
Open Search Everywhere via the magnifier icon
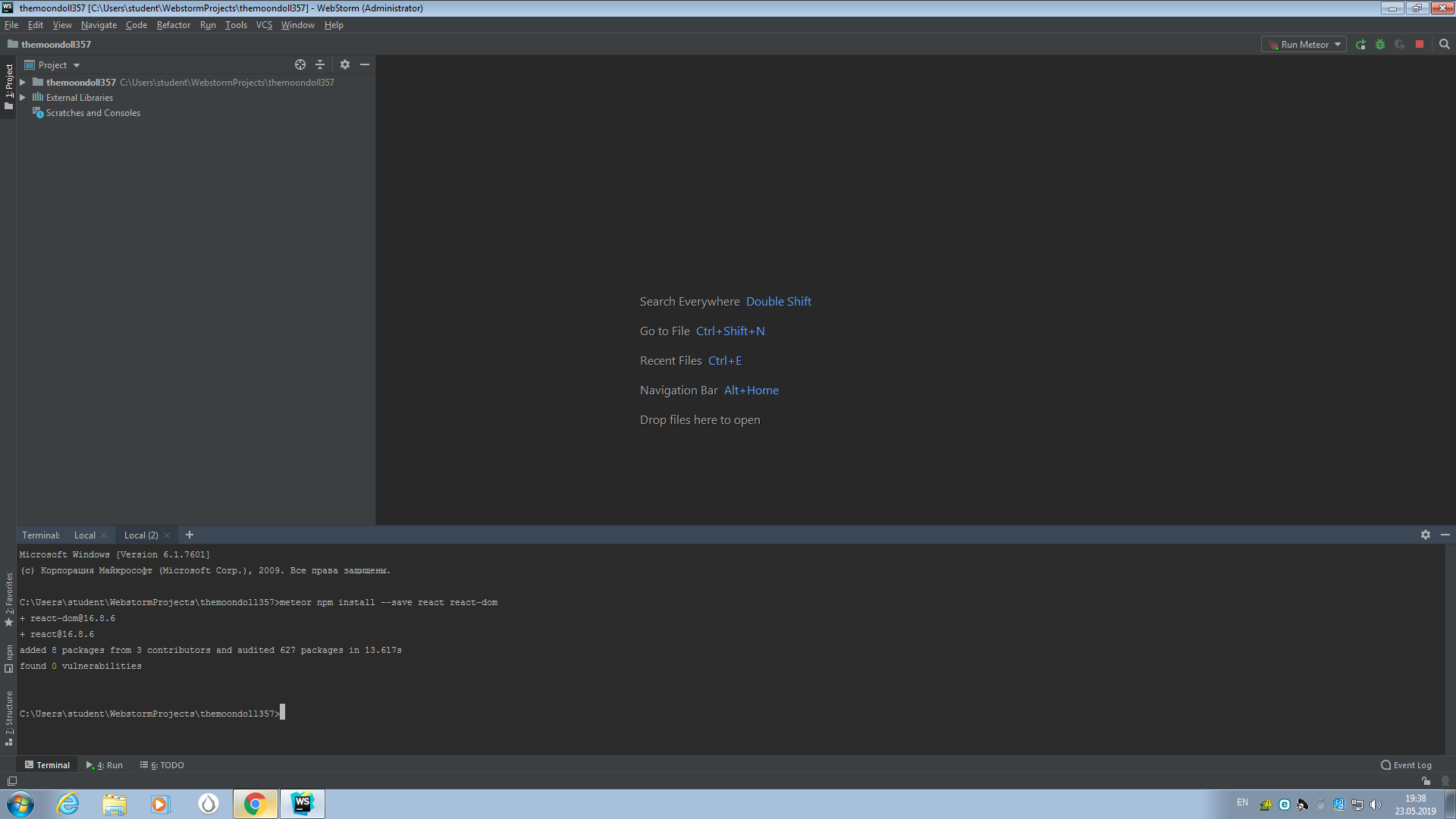click(1445, 45)
